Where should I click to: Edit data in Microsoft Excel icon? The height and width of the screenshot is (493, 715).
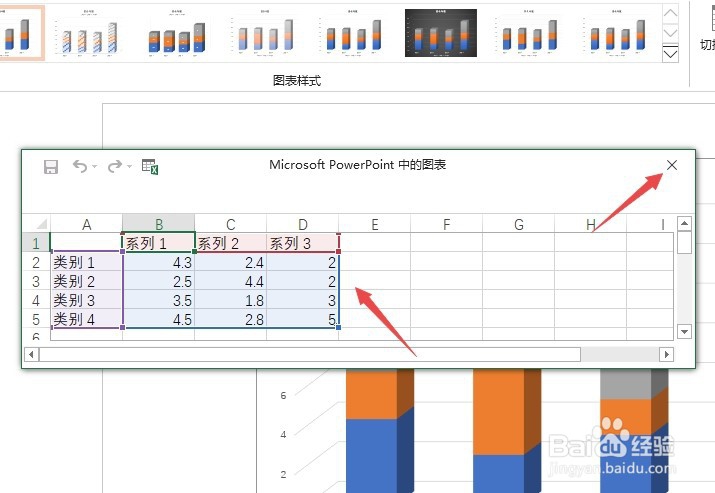pos(150,167)
